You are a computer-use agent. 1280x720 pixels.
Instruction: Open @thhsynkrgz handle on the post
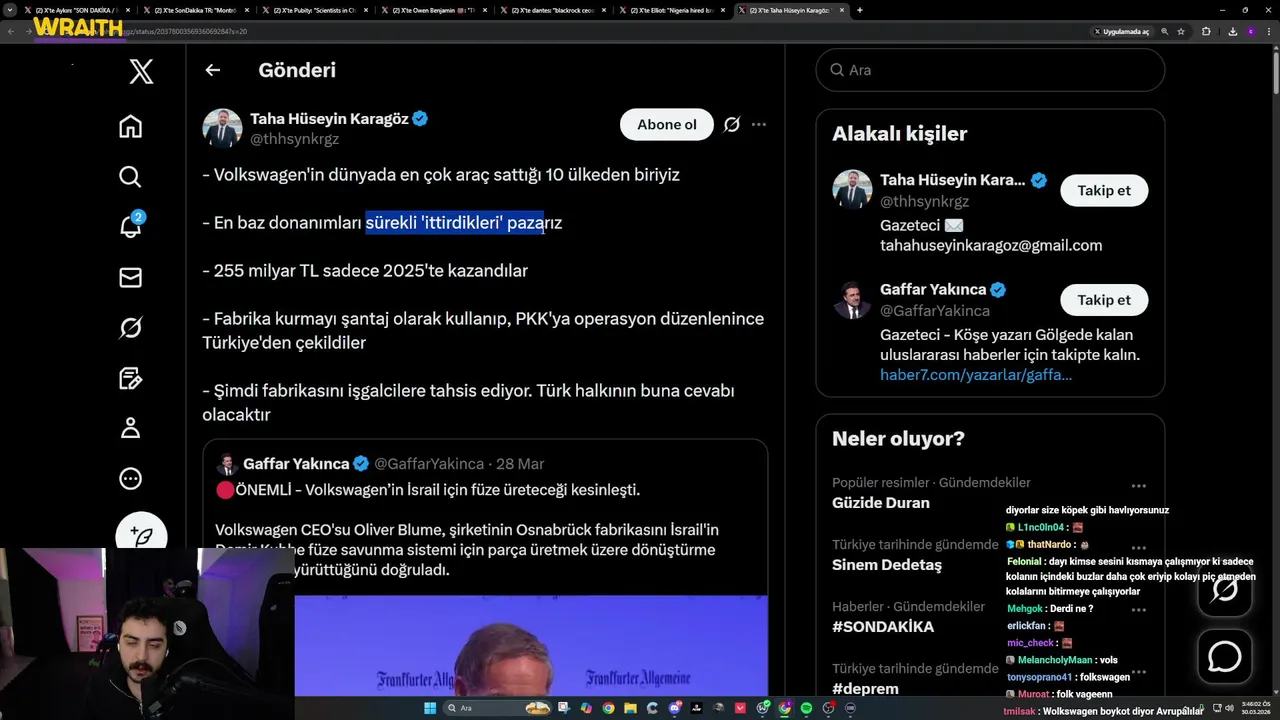coord(294,139)
